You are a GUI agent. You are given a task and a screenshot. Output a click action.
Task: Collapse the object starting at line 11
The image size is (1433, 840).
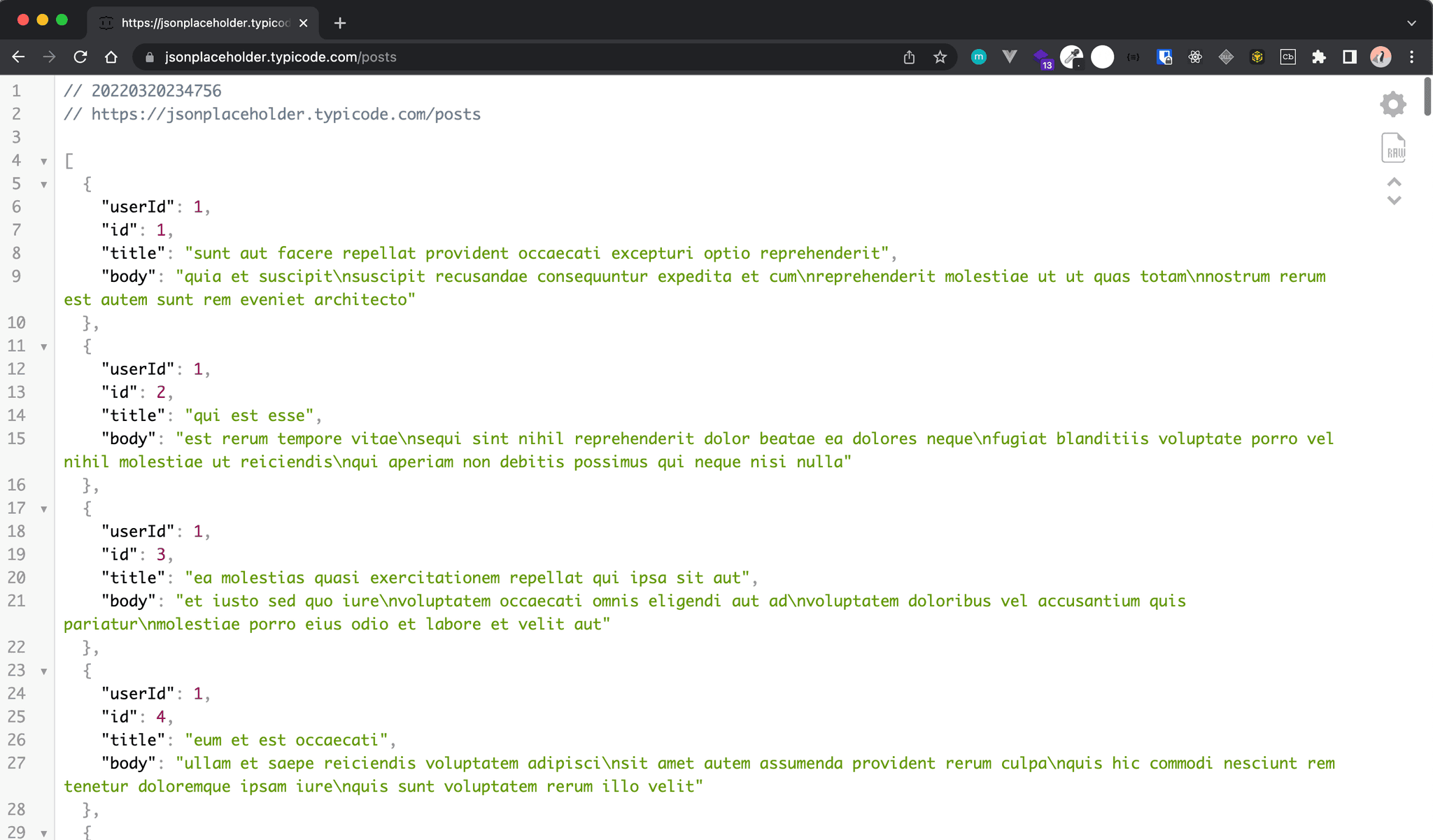[x=43, y=347]
